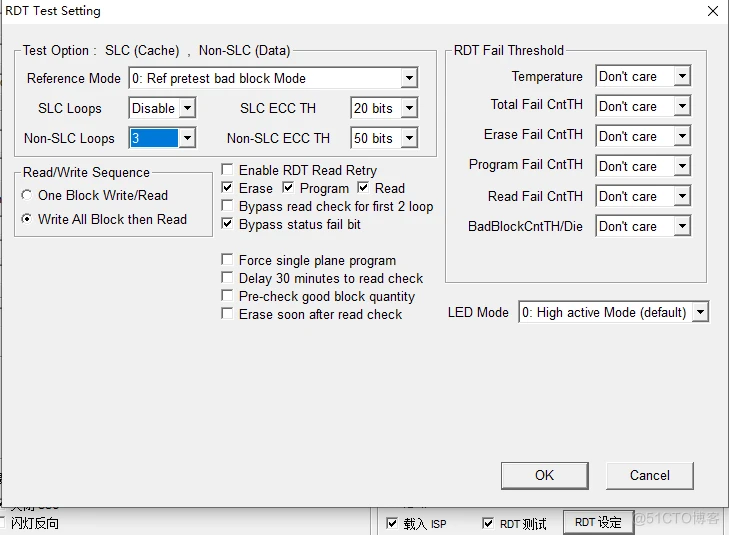Select Write All Block then Read option
Image resolution: width=729 pixels, height=535 pixels.
click(x=27, y=219)
